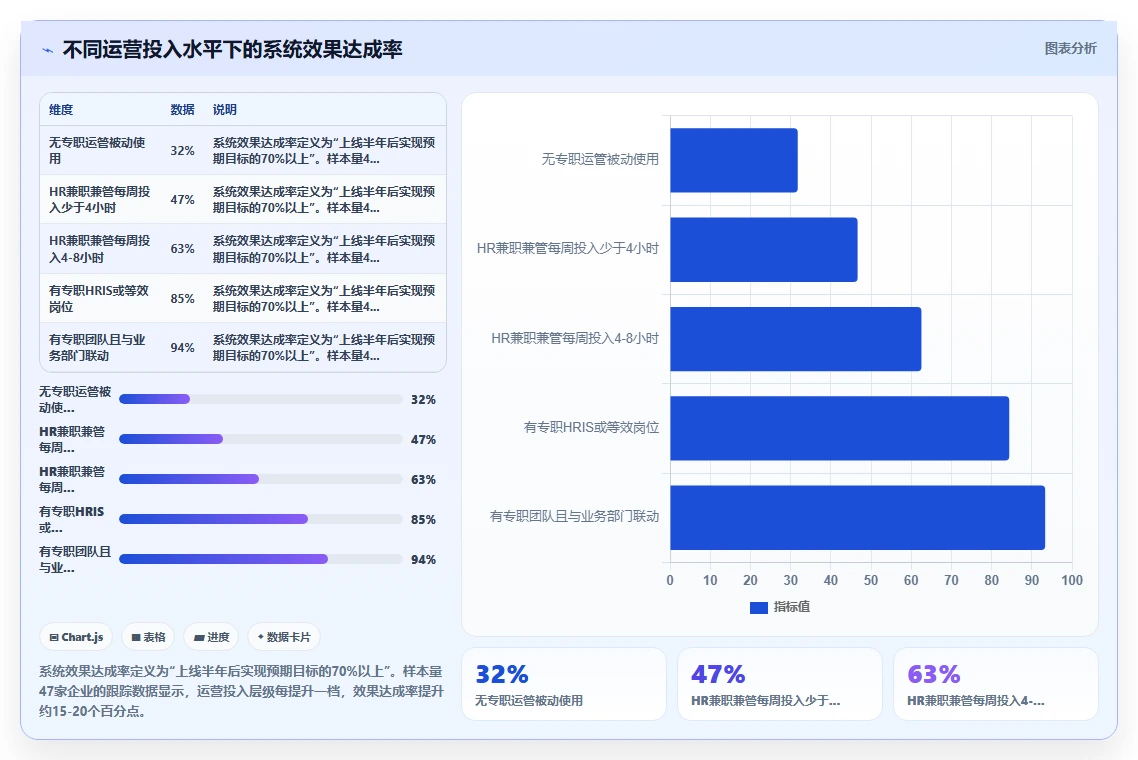Toggle the 指标值 legend swatch
This screenshot has height=760, width=1138.
click(x=758, y=608)
